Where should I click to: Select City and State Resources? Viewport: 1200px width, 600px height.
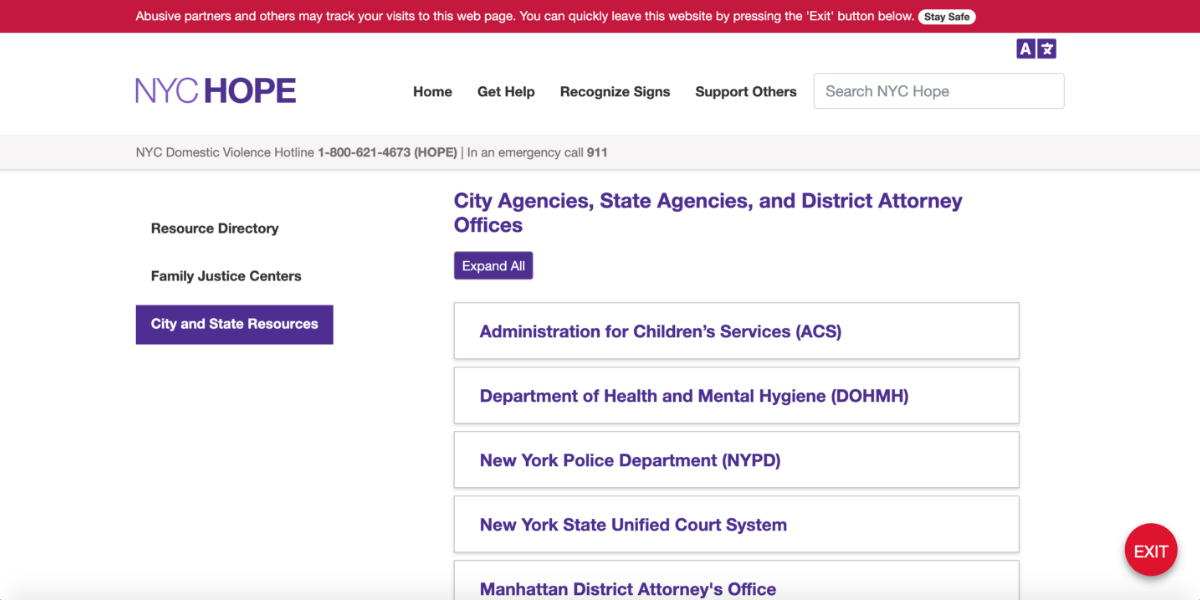coord(234,324)
